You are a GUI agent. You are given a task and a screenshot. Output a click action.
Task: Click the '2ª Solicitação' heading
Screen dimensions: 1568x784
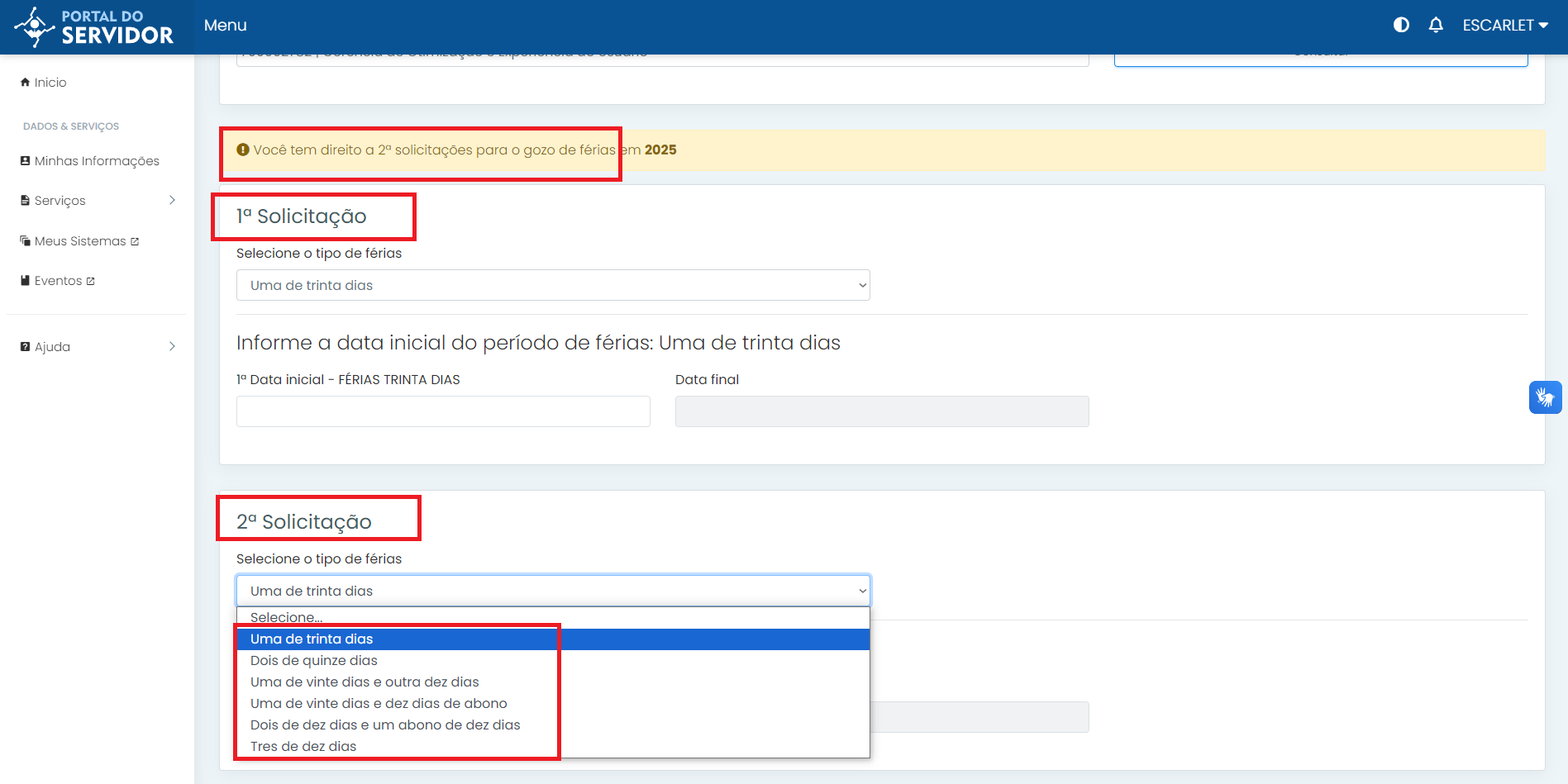(x=304, y=521)
